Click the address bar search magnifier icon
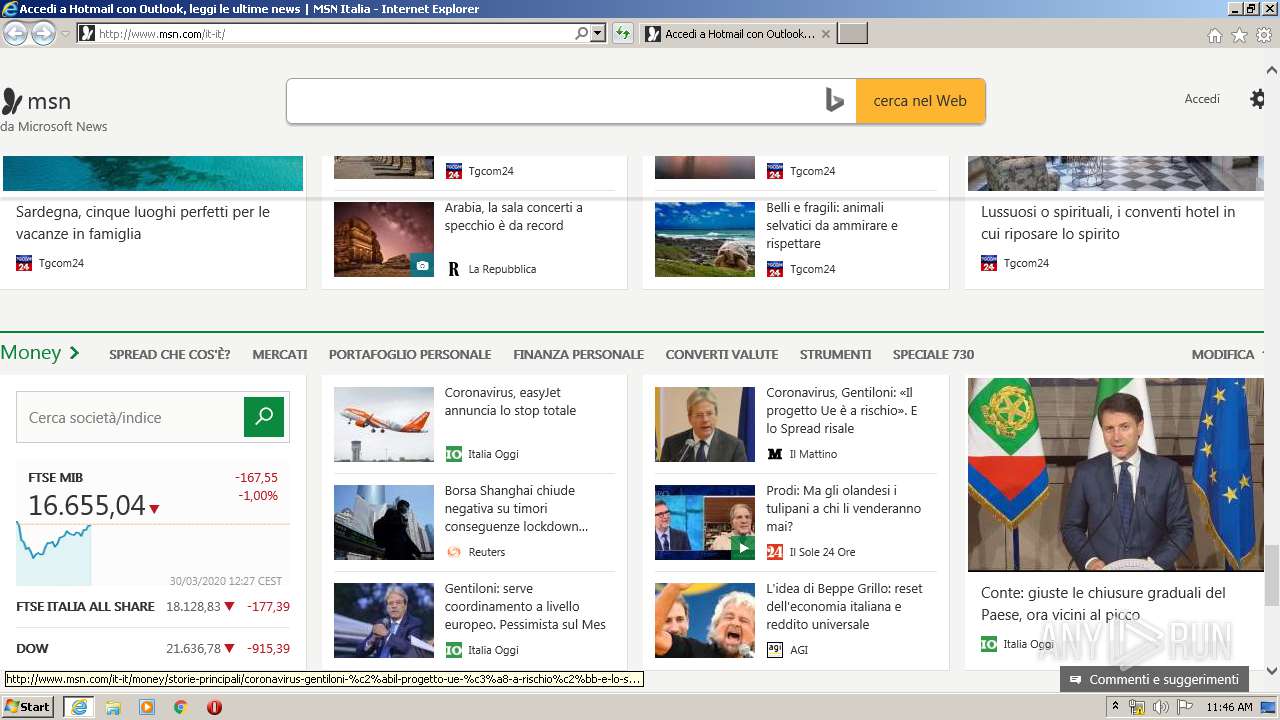 [x=581, y=34]
